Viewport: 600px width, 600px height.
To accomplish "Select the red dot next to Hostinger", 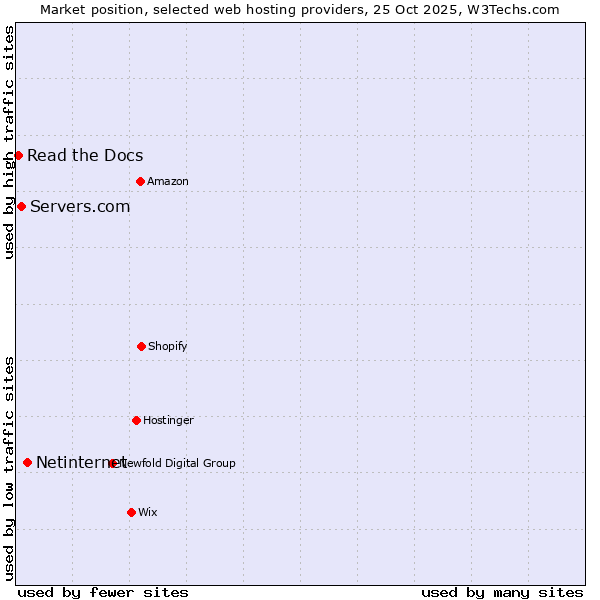I will coord(136,420).
